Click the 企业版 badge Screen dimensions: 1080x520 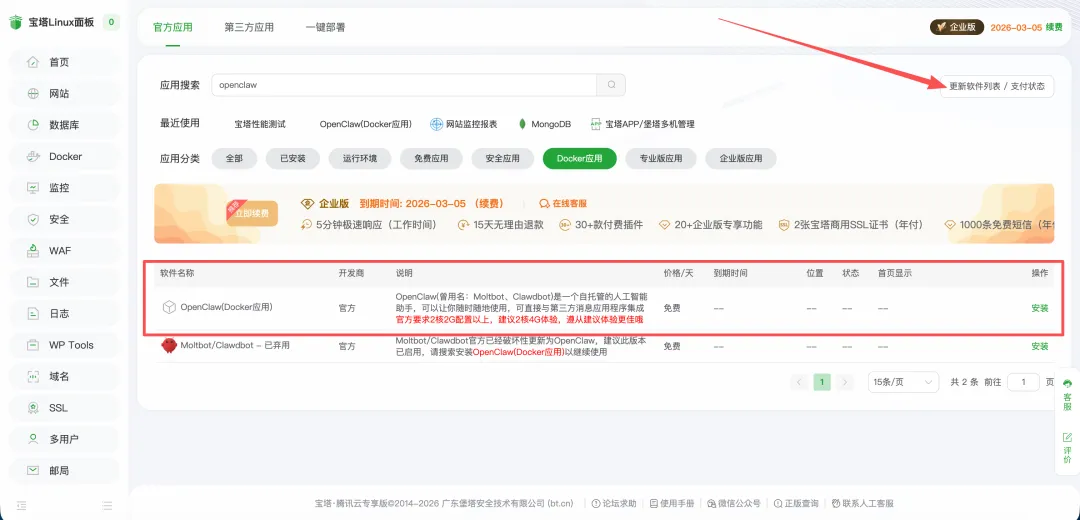pyautogui.click(x=957, y=28)
